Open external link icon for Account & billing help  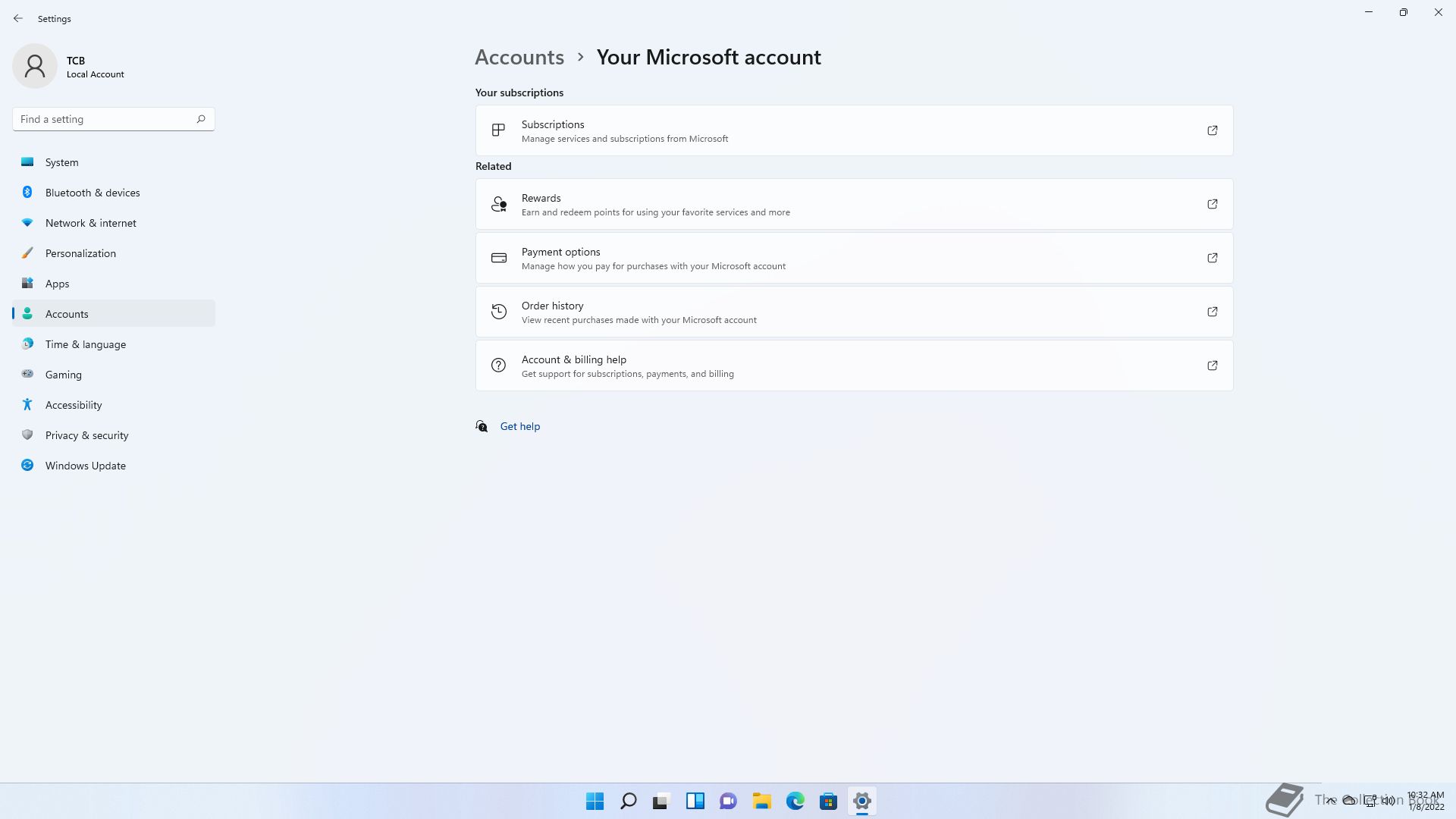click(1213, 366)
